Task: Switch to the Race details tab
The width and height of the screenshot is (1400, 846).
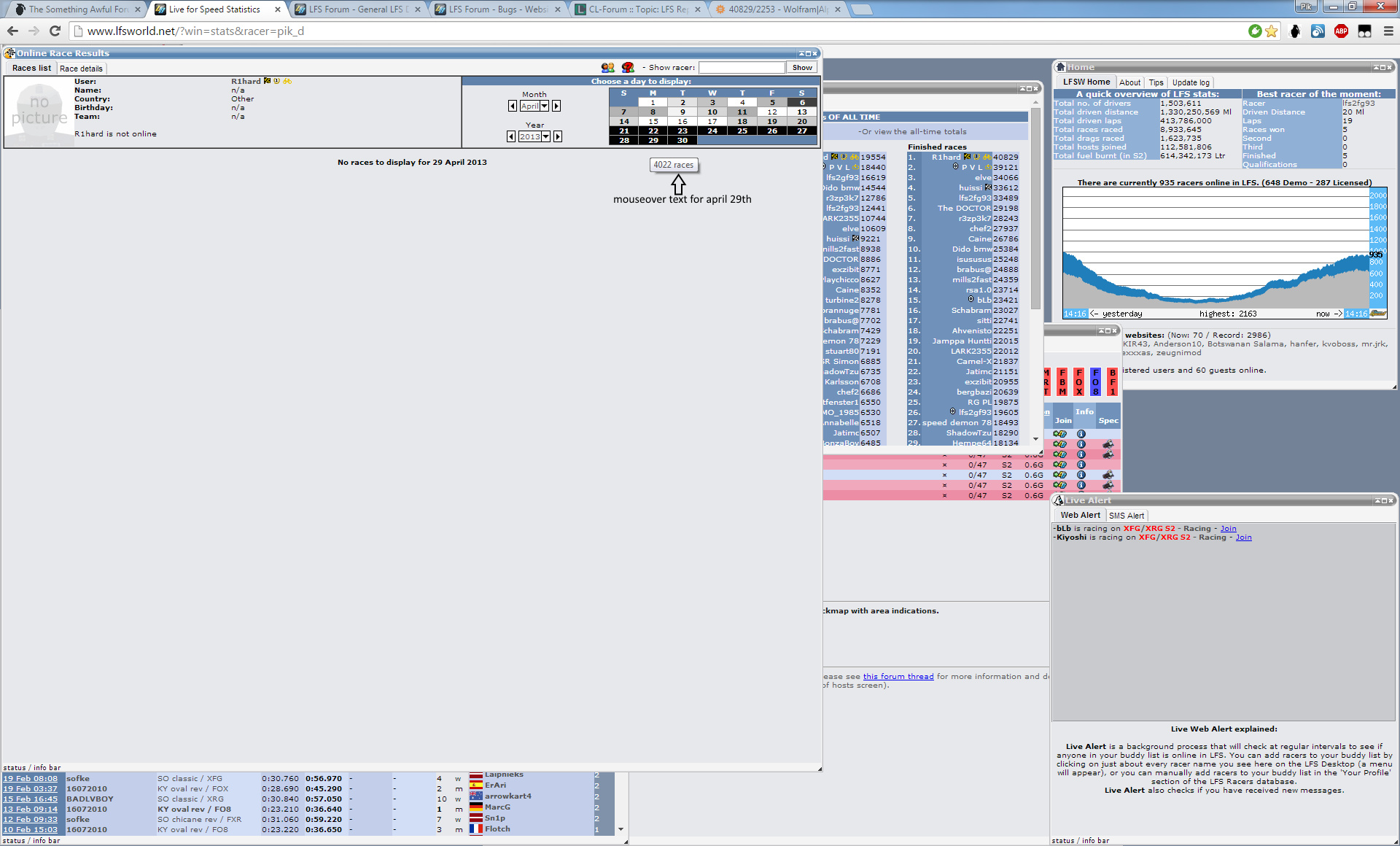Action: pyautogui.click(x=81, y=69)
